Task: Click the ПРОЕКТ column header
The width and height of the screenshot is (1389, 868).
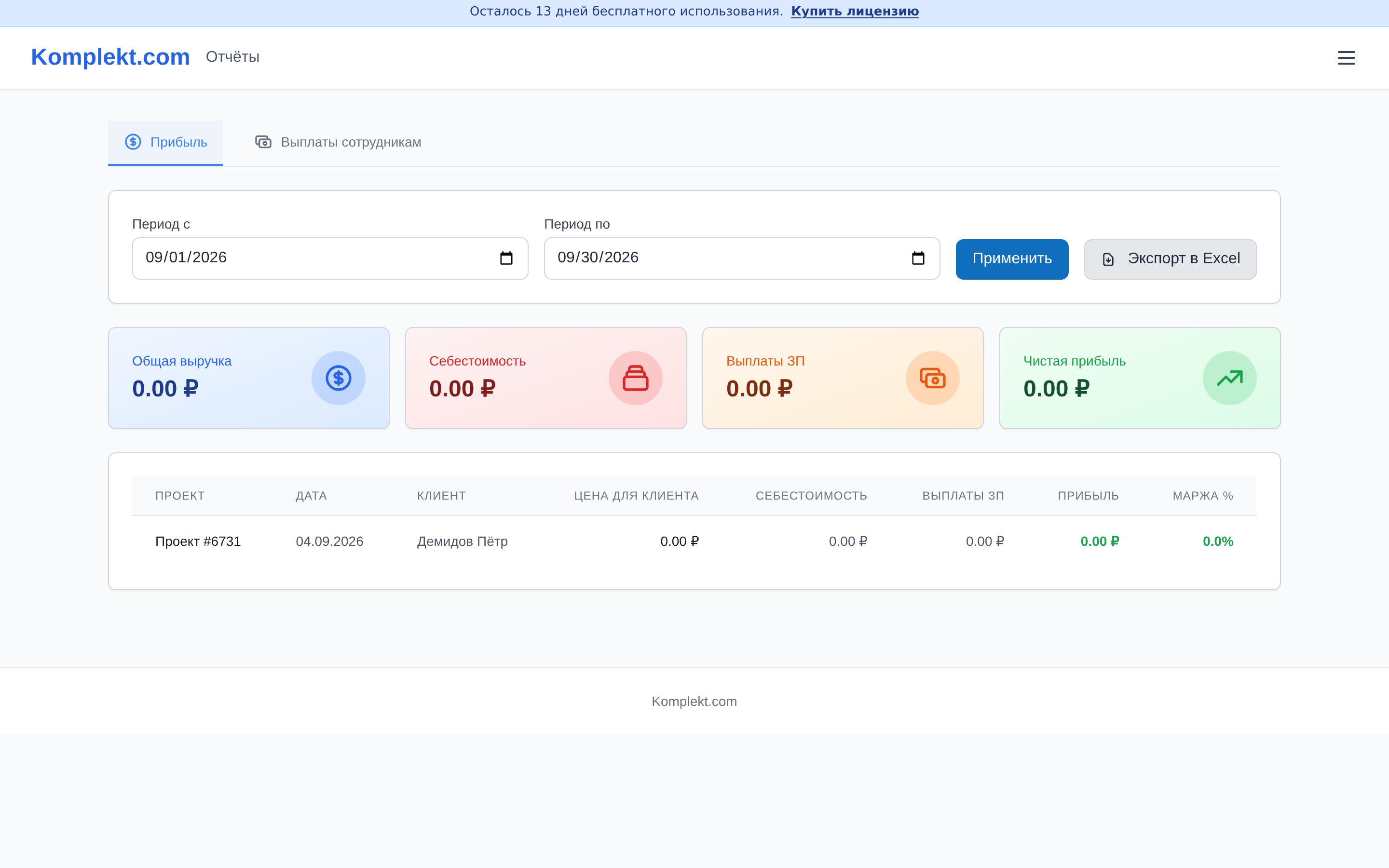Action: tap(179, 496)
